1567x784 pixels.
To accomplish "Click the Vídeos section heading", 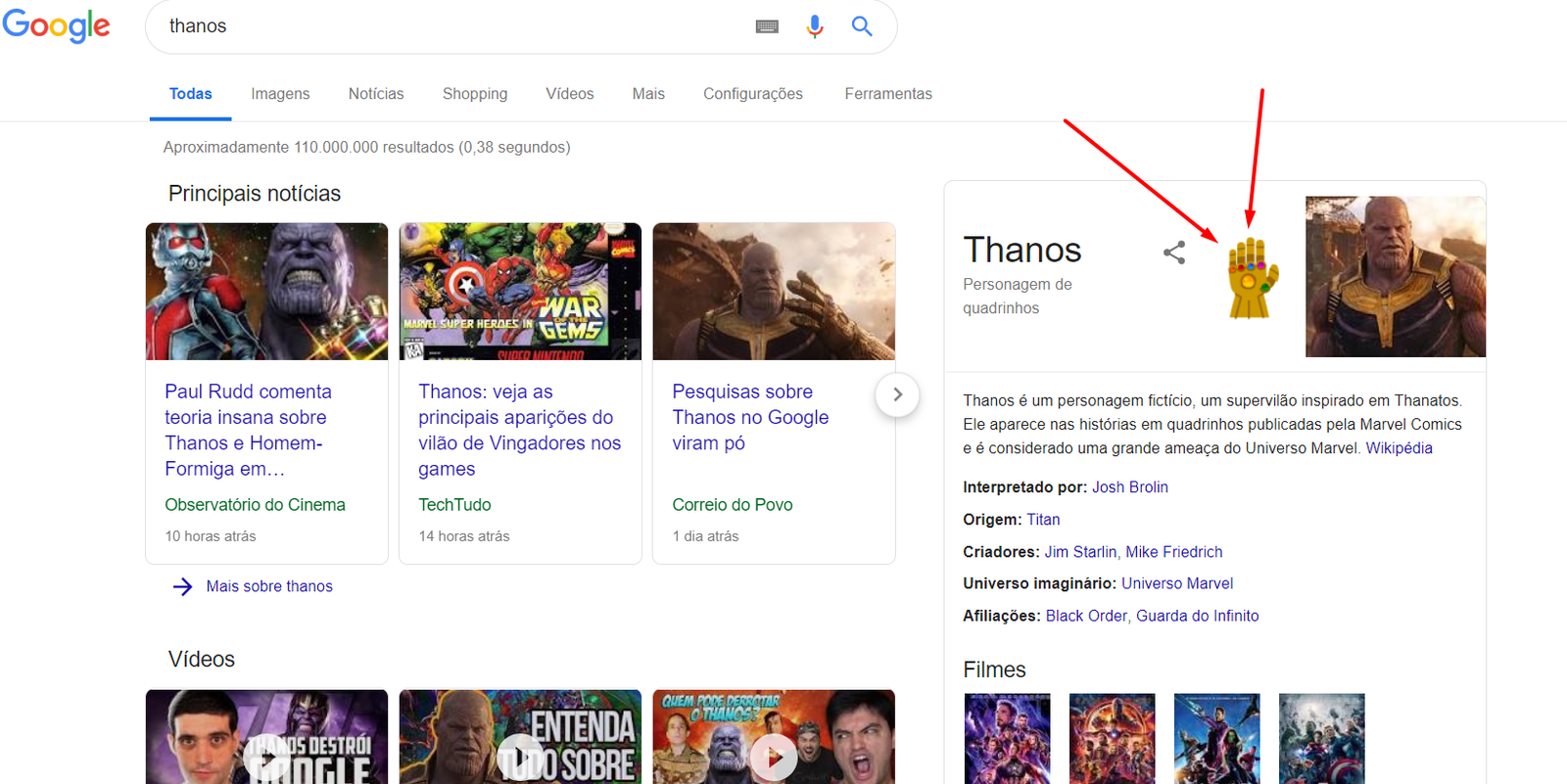I will [202, 659].
